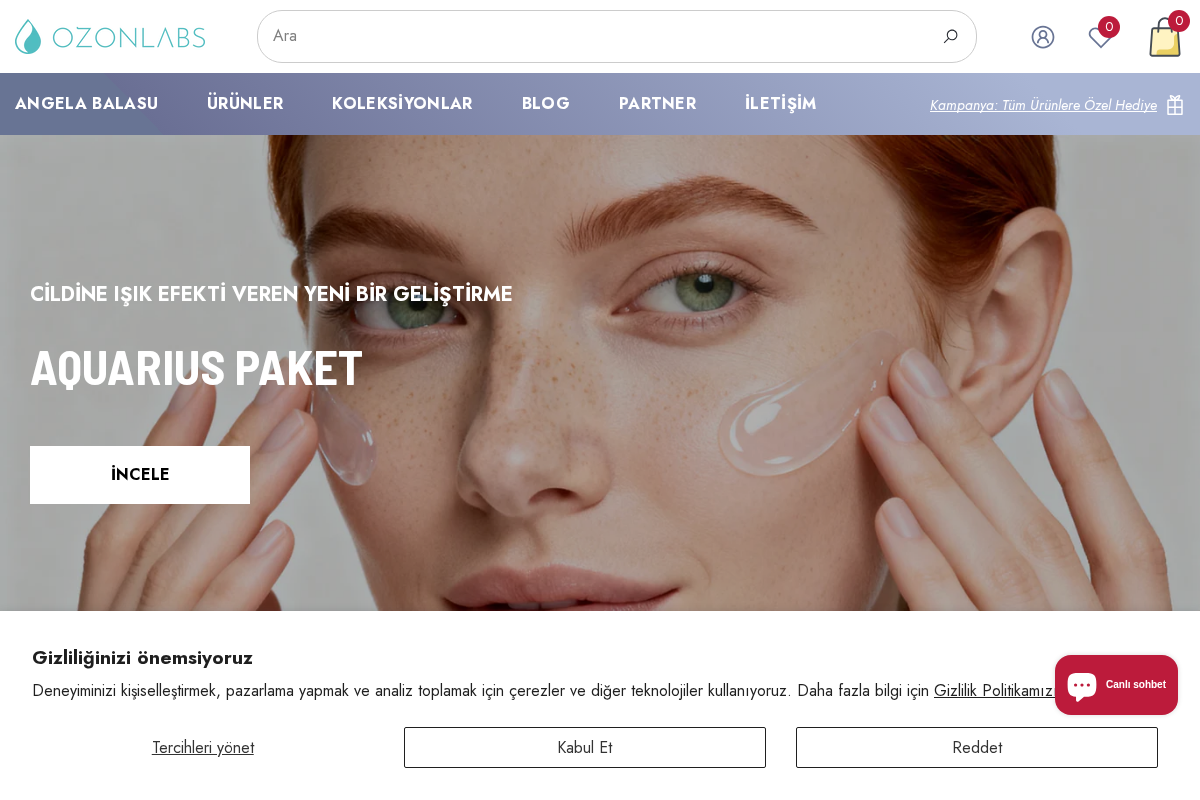Go to the İLETİŞİM menu item
This screenshot has height=800, width=1200.
(780, 104)
